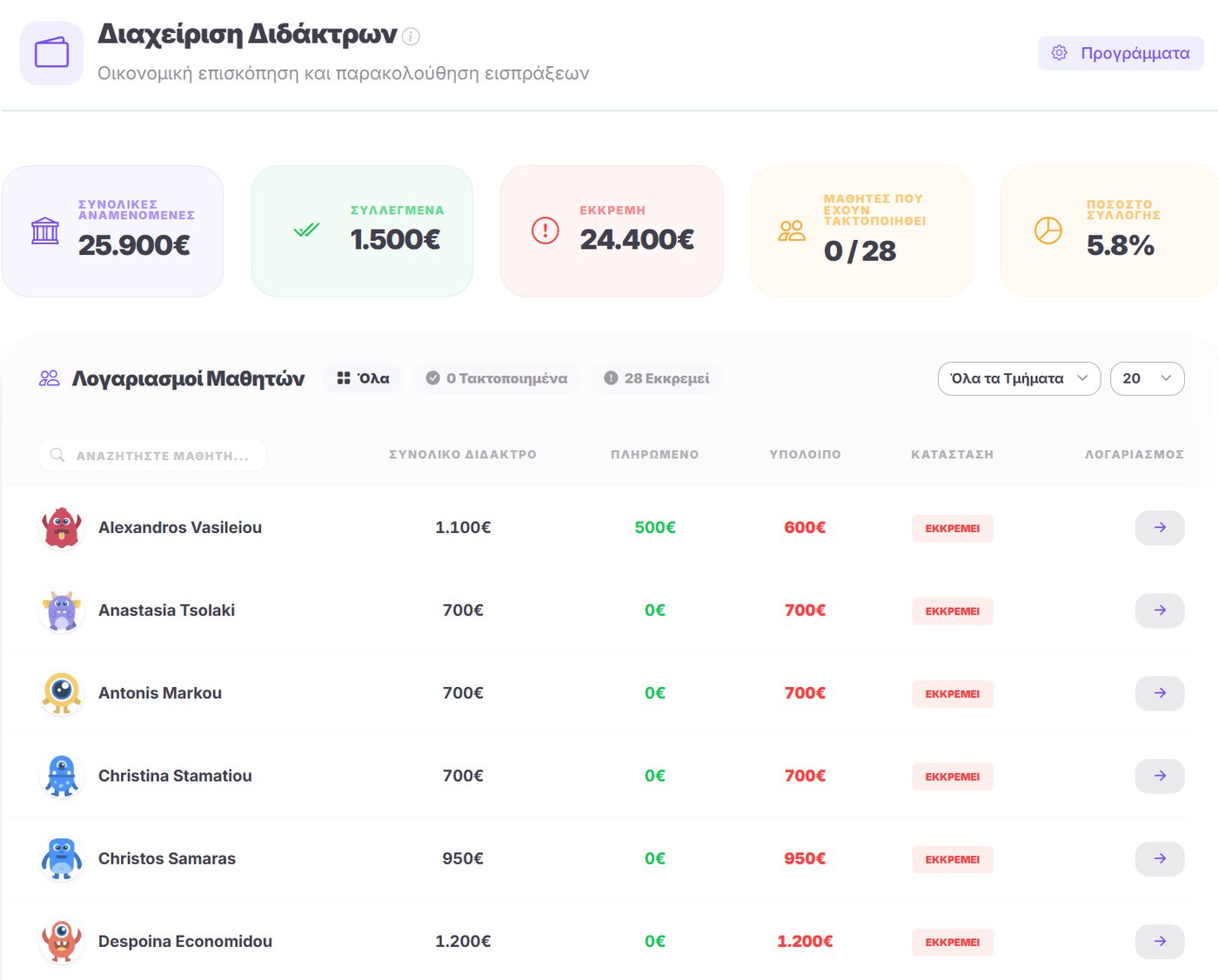
Task: Click the Alexandros Vasileiou avatar
Action: click(x=62, y=528)
